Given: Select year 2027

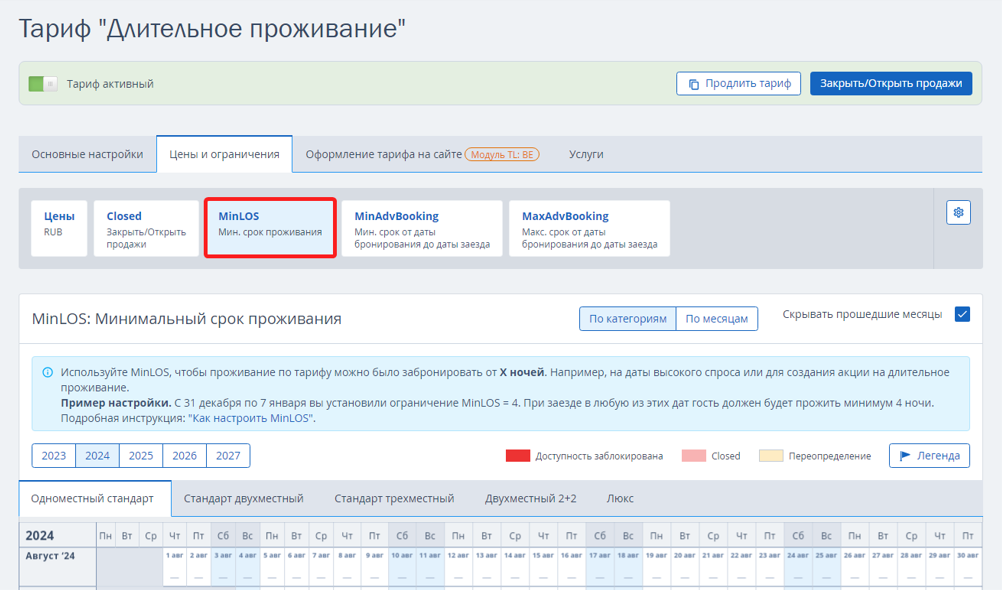Looking at the screenshot, I should tap(228, 456).
